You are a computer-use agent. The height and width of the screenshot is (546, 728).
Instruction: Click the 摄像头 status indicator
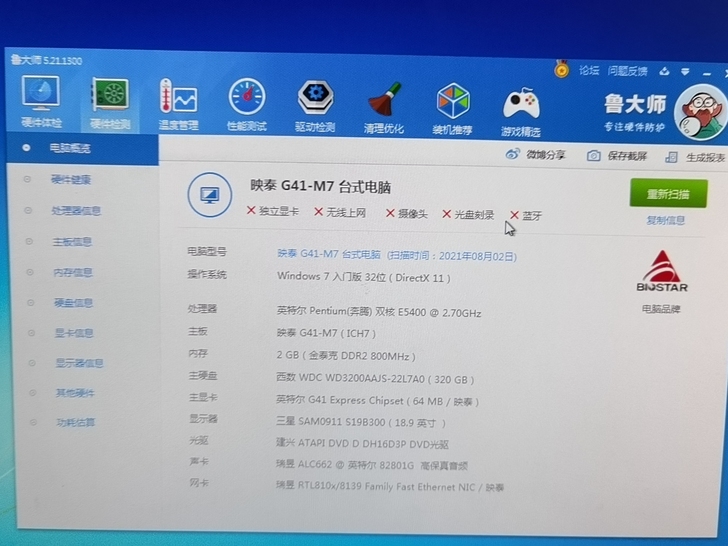[x=406, y=214]
